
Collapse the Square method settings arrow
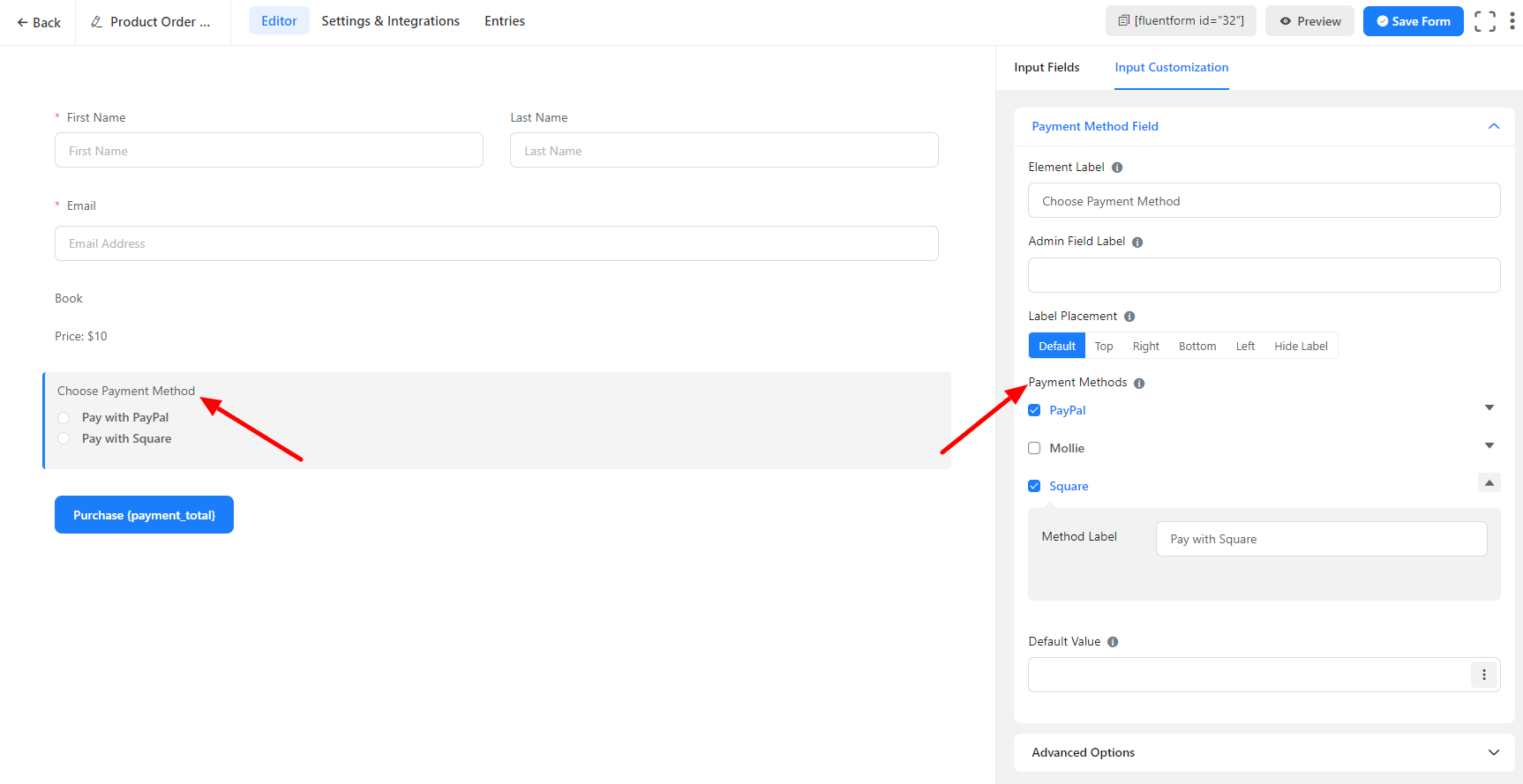tap(1489, 483)
